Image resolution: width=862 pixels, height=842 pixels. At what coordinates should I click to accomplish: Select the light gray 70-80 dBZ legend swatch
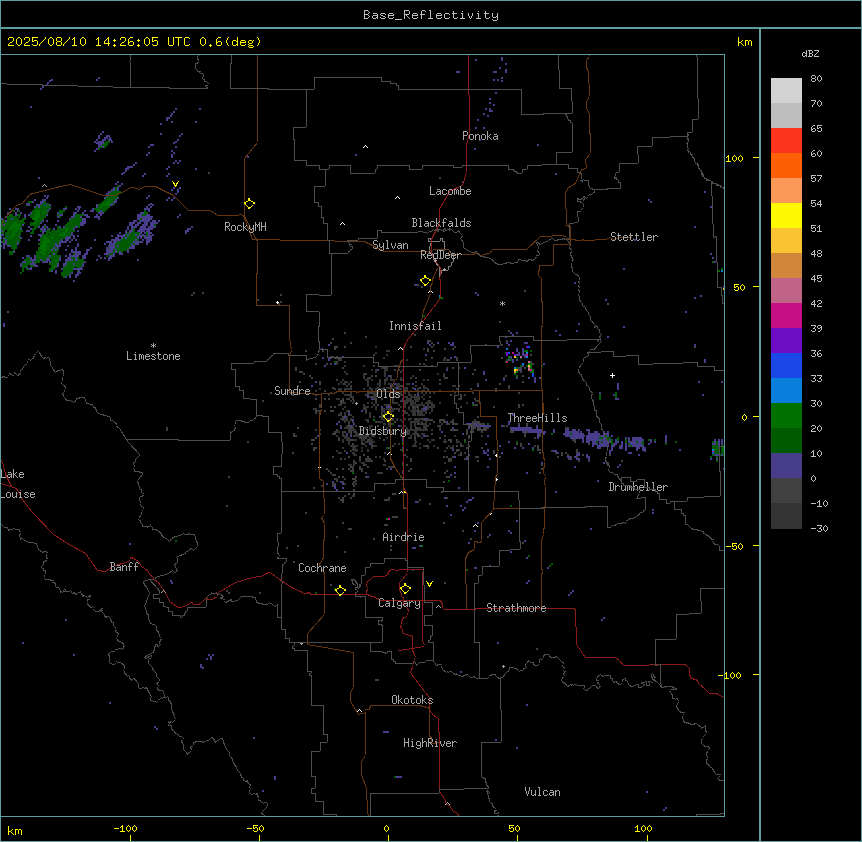(x=786, y=91)
